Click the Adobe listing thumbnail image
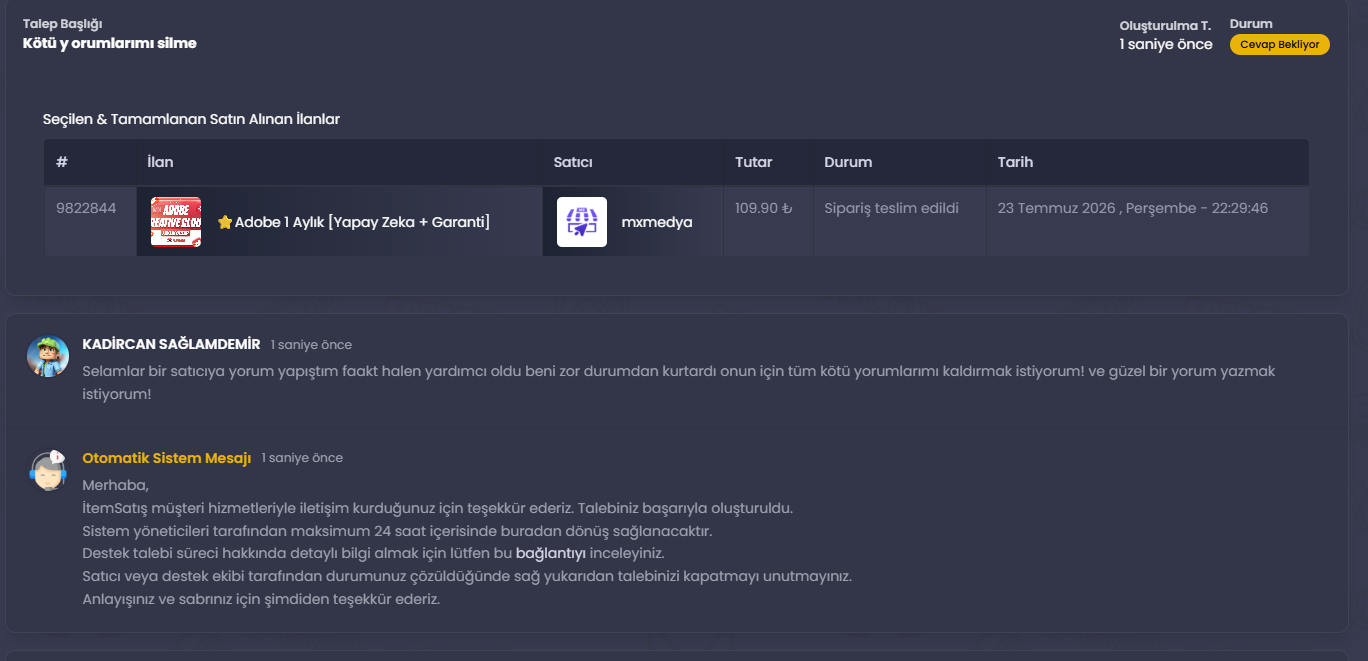1368x661 pixels. [176, 222]
